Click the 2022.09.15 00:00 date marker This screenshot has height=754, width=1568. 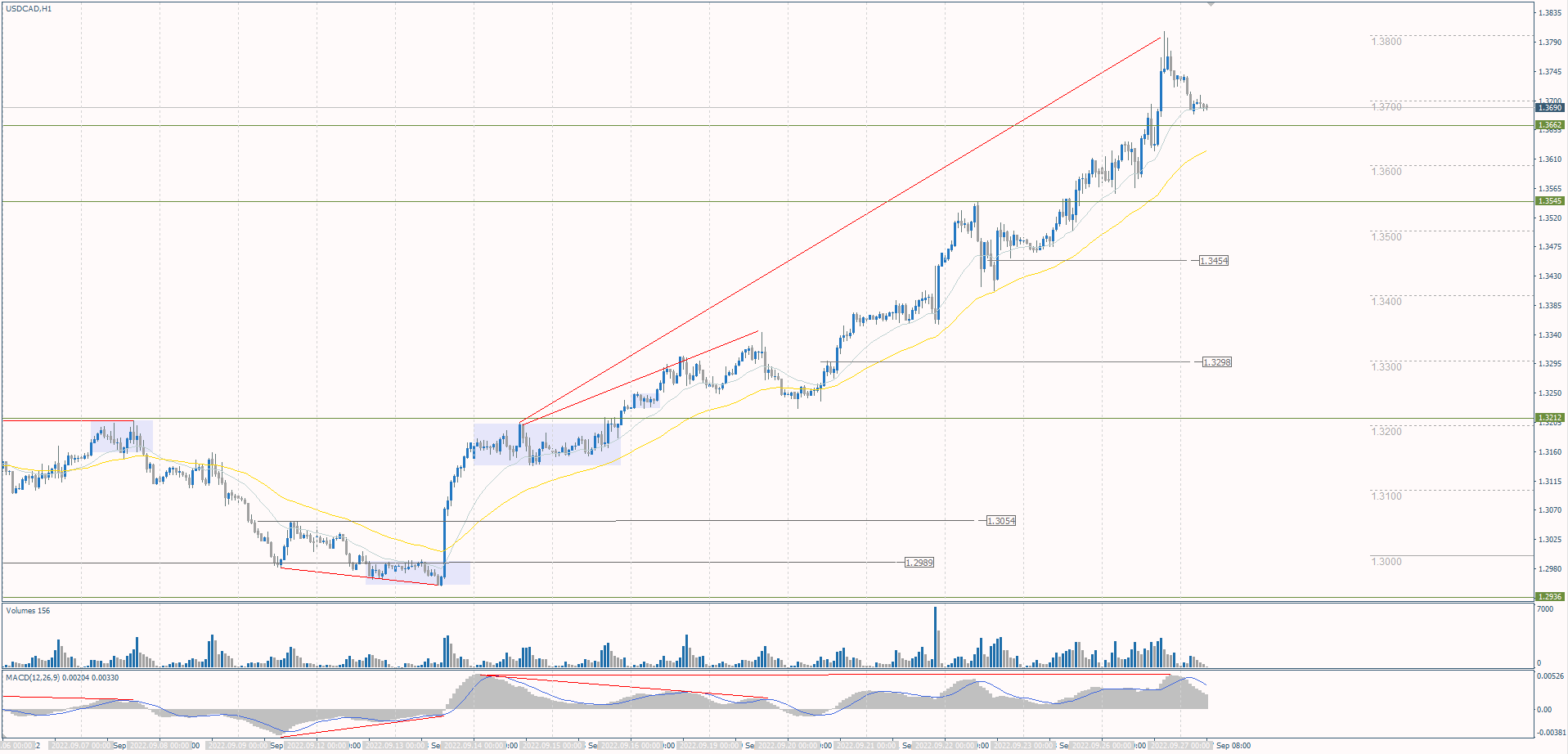[553, 746]
